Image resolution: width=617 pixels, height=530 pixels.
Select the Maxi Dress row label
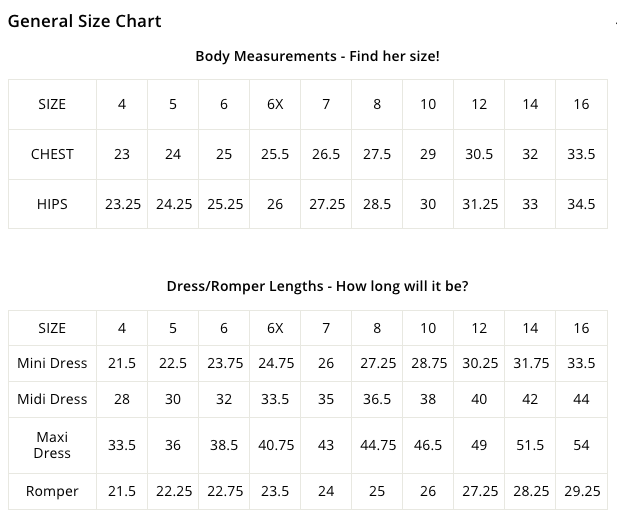click(52, 445)
